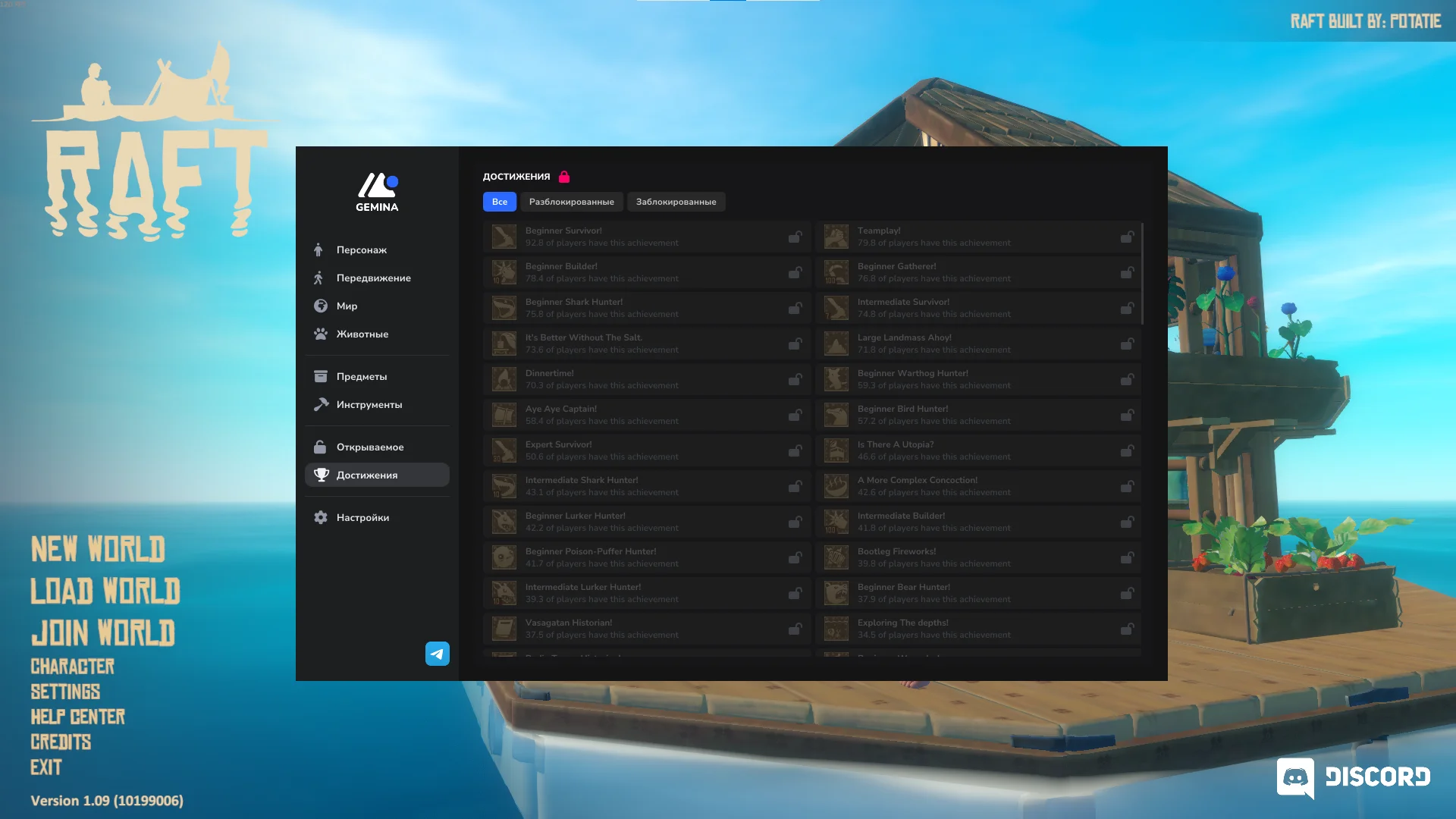Viewport: 1456px width, 819px height.
Task: Toggle unlock for Beginner Survivor achievement
Action: click(794, 236)
